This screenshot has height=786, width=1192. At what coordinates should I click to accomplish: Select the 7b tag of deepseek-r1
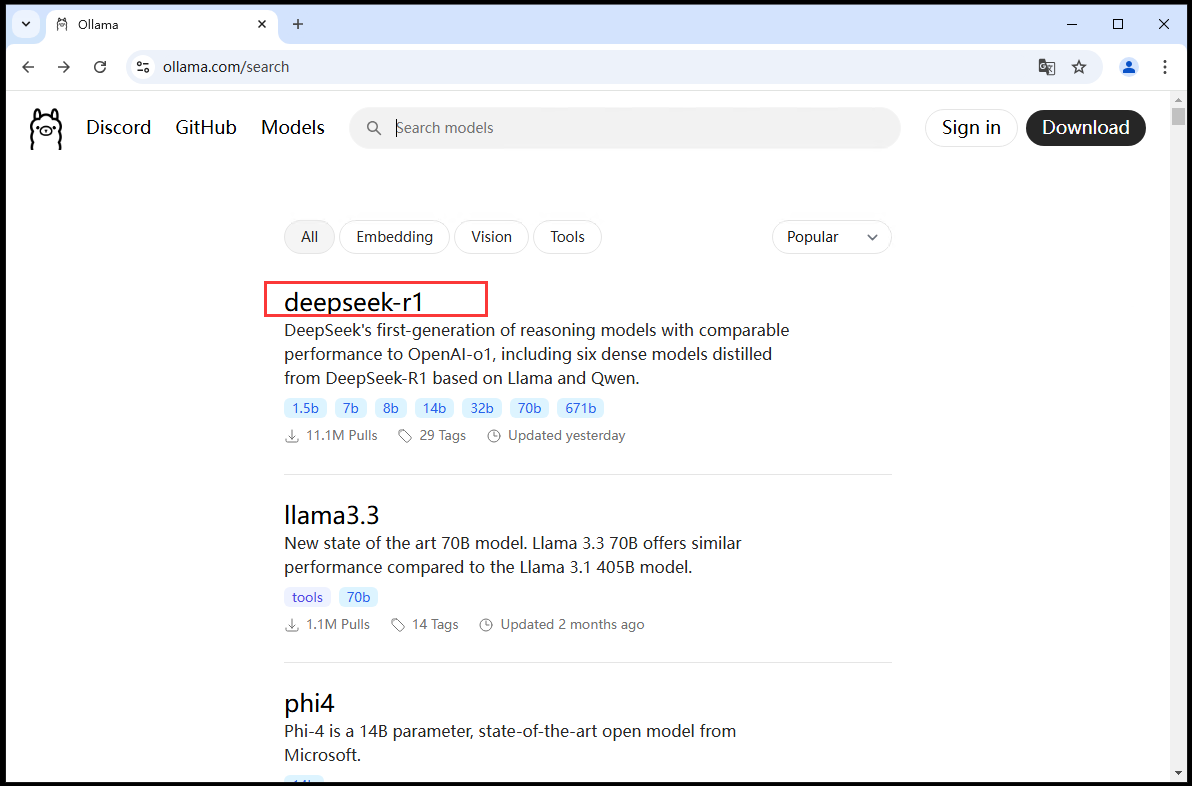(350, 408)
